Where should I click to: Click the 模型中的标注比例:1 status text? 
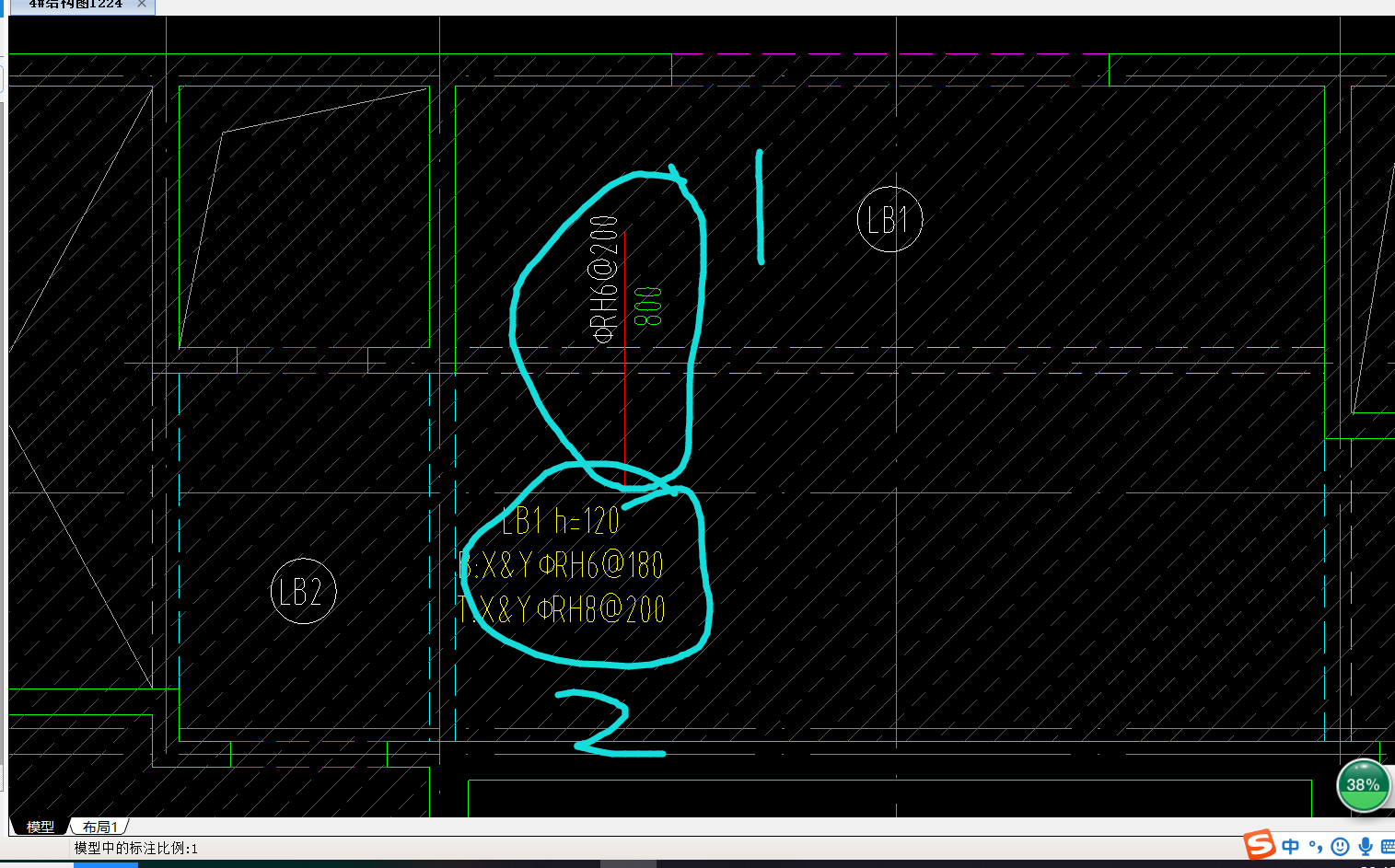136,848
